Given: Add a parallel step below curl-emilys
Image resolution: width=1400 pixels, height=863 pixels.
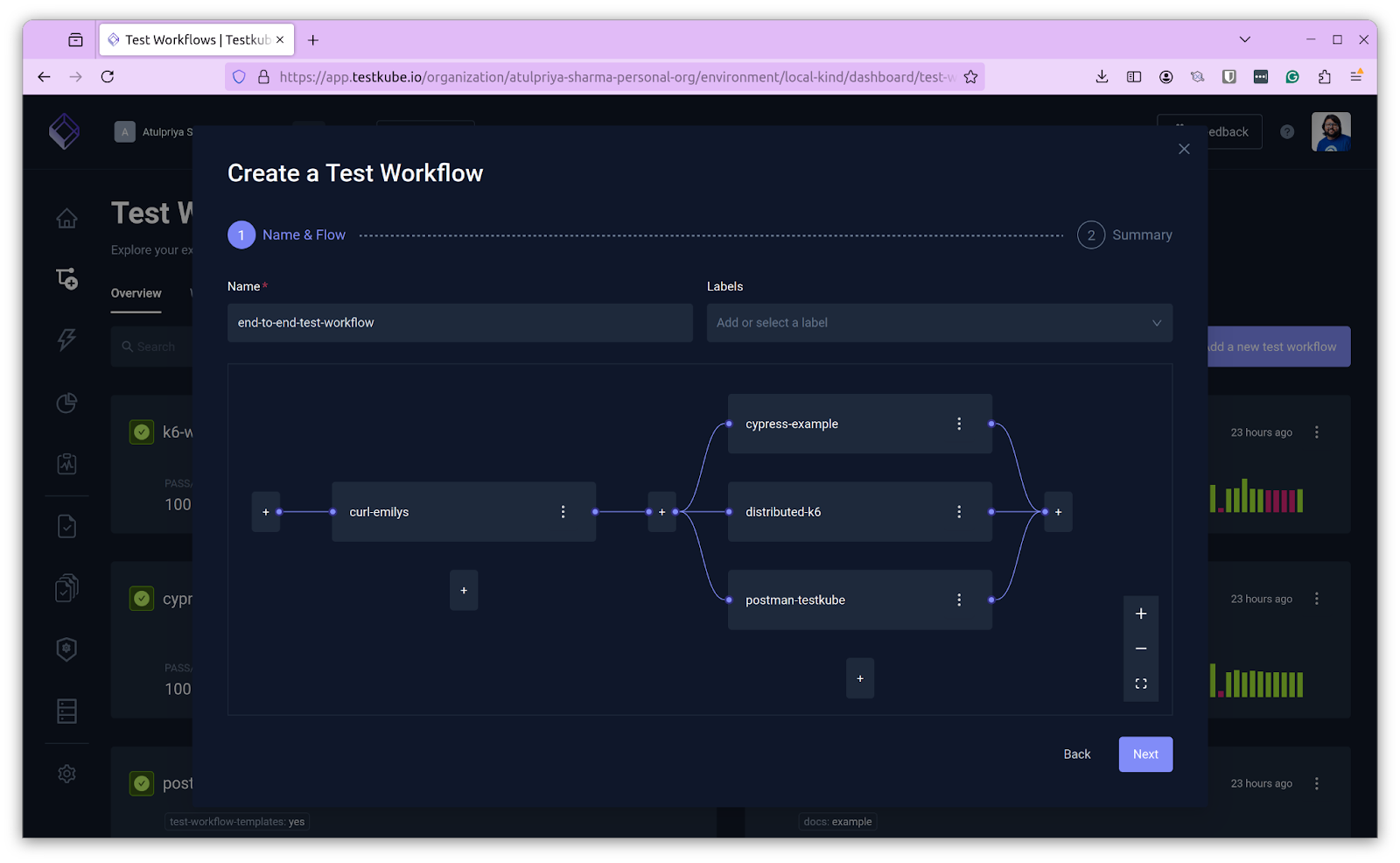Looking at the screenshot, I should (x=464, y=591).
